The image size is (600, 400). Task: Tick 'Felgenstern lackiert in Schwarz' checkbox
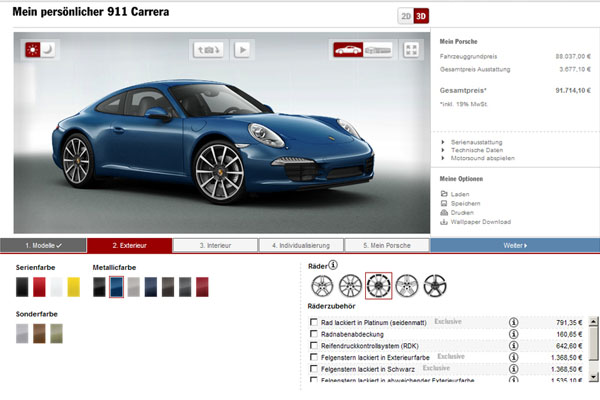tap(315, 368)
